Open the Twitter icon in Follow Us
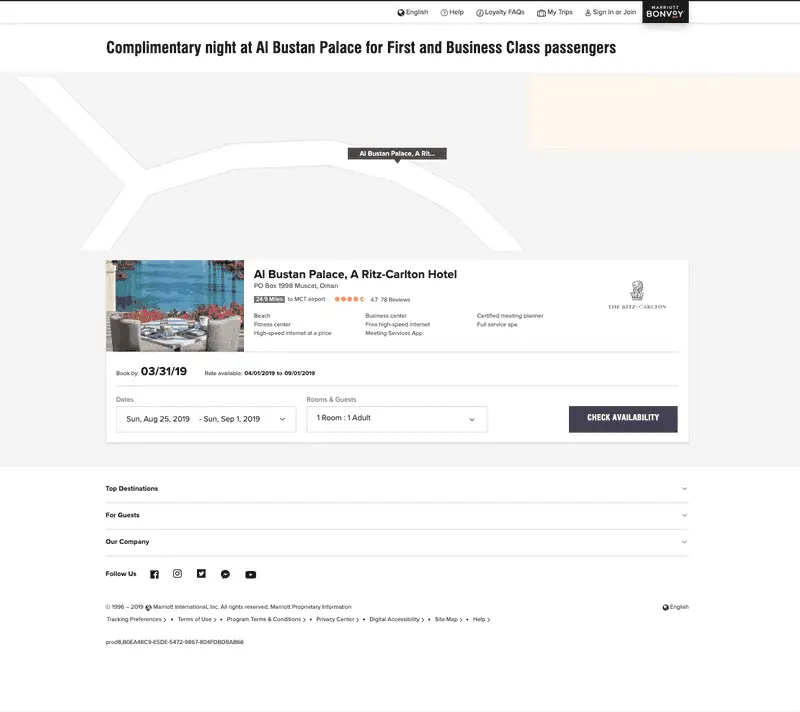This screenshot has width=800, height=712. tap(202, 574)
